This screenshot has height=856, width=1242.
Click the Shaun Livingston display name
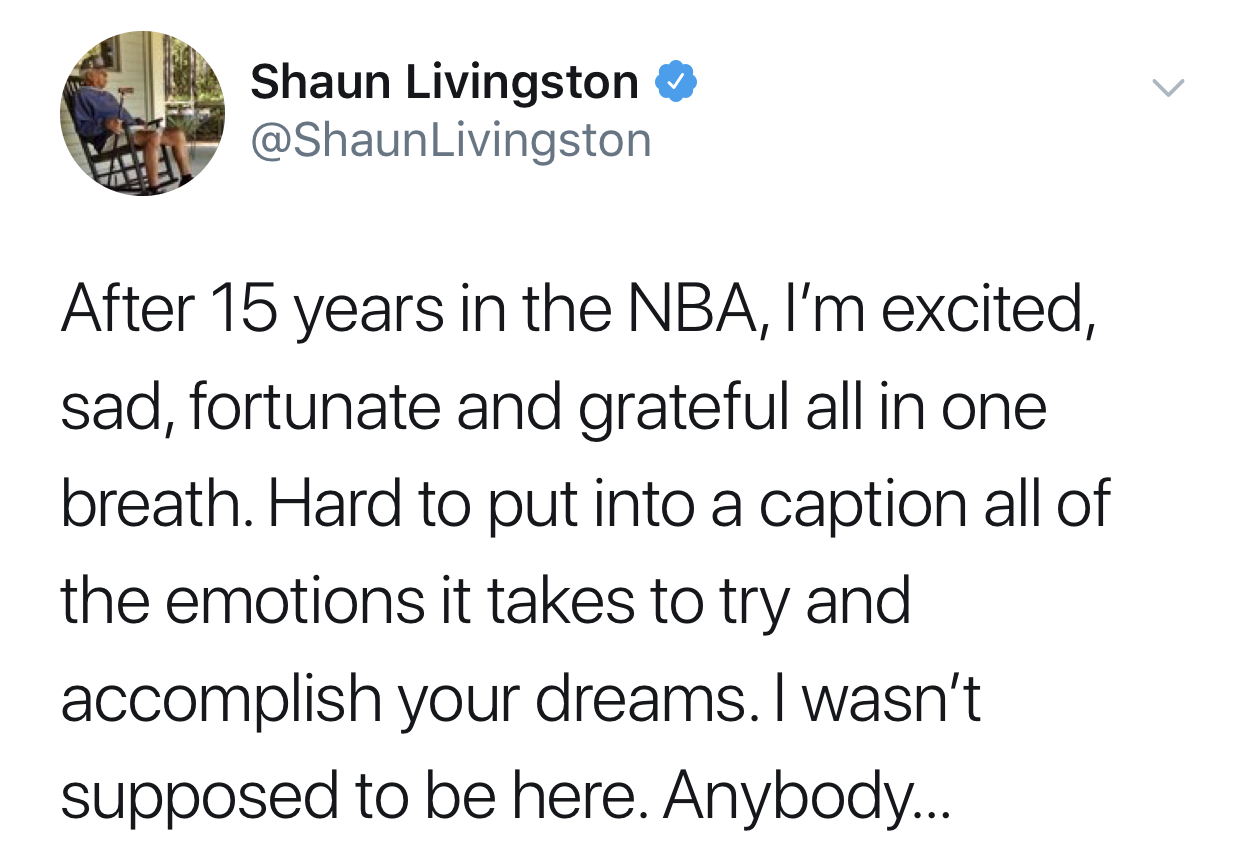(x=444, y=83)
